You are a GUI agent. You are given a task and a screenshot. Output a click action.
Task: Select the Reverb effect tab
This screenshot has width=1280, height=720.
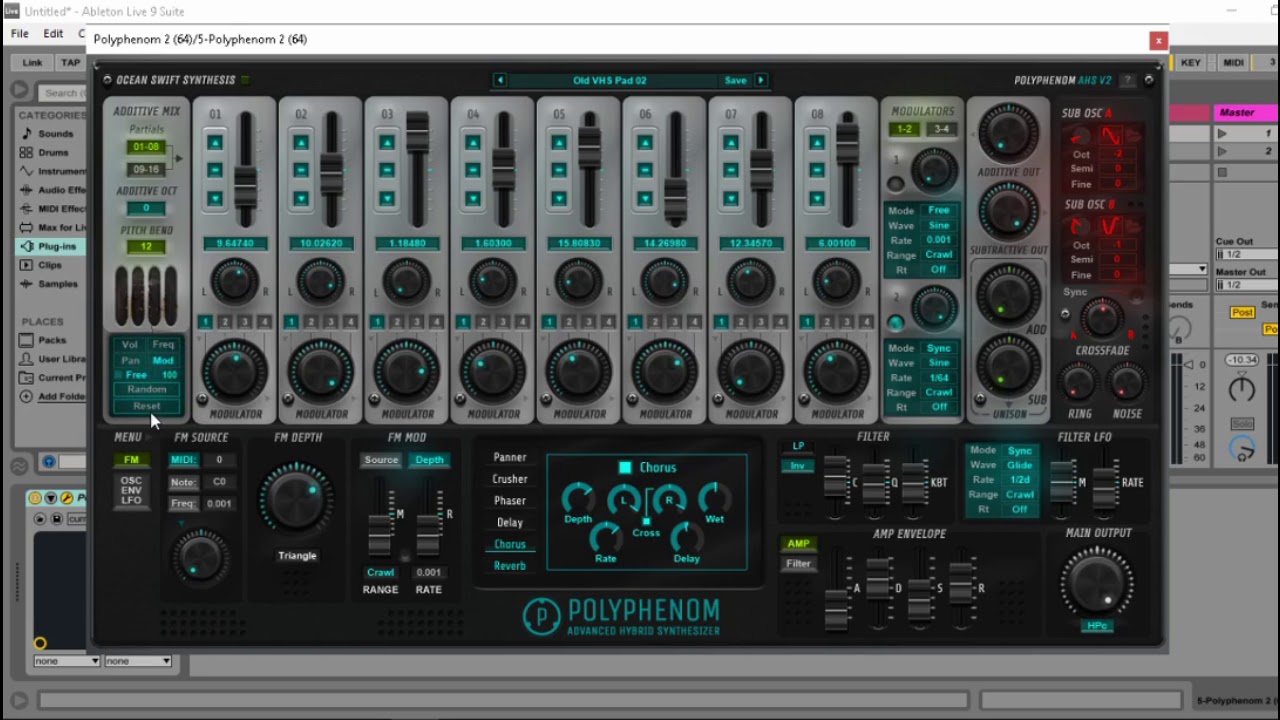click(x=510, y=566)
